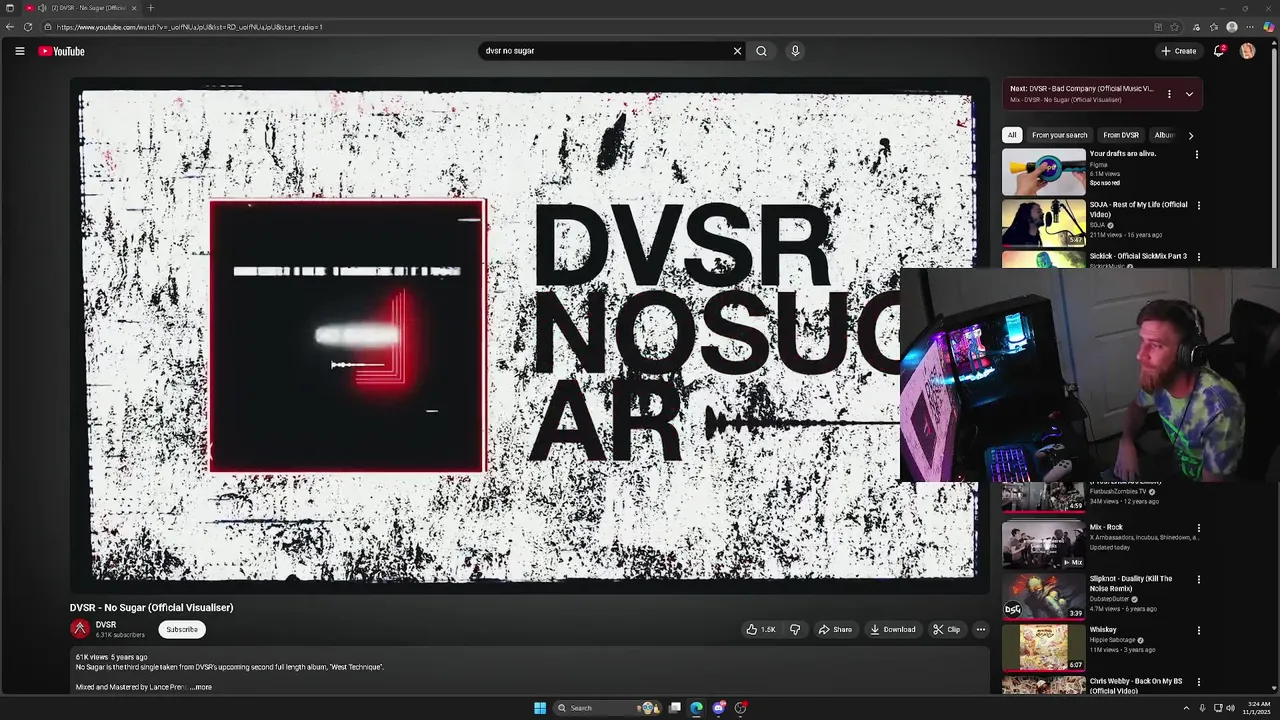Screen dimensions: 1280x720
Task: Open Slipknot Duality remix video title
Action: pos(1131,583)
